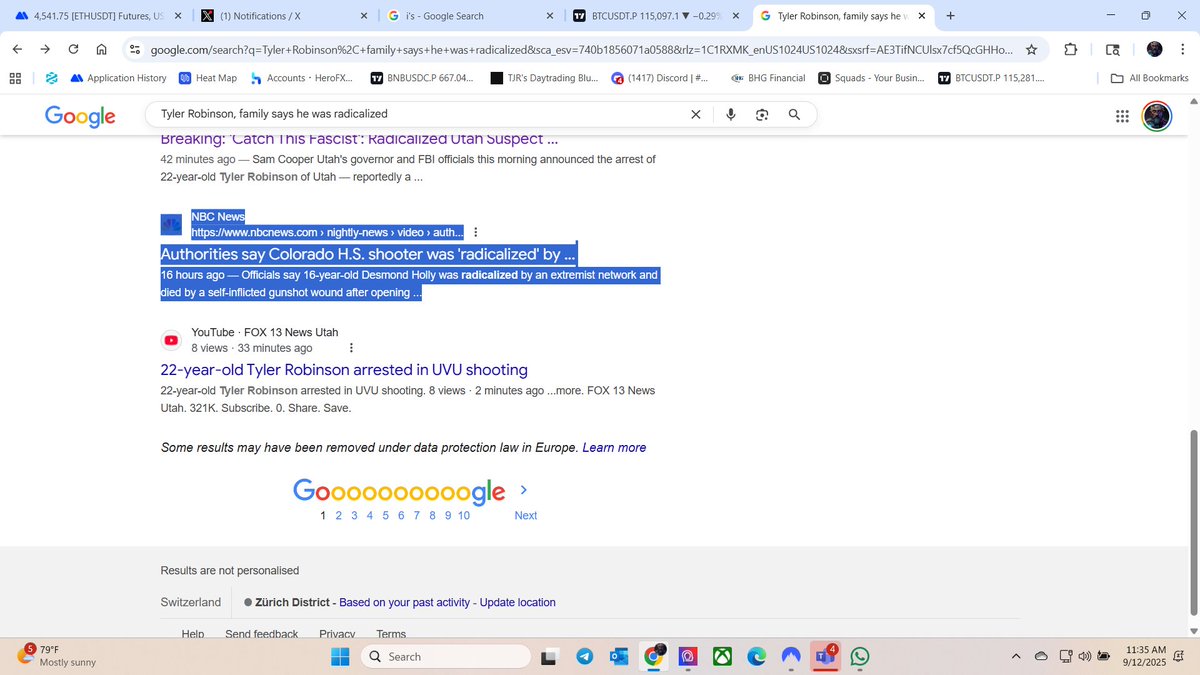Select the Update location link
The height and width of the screenshot is (675, 1200).
[517, 602]
